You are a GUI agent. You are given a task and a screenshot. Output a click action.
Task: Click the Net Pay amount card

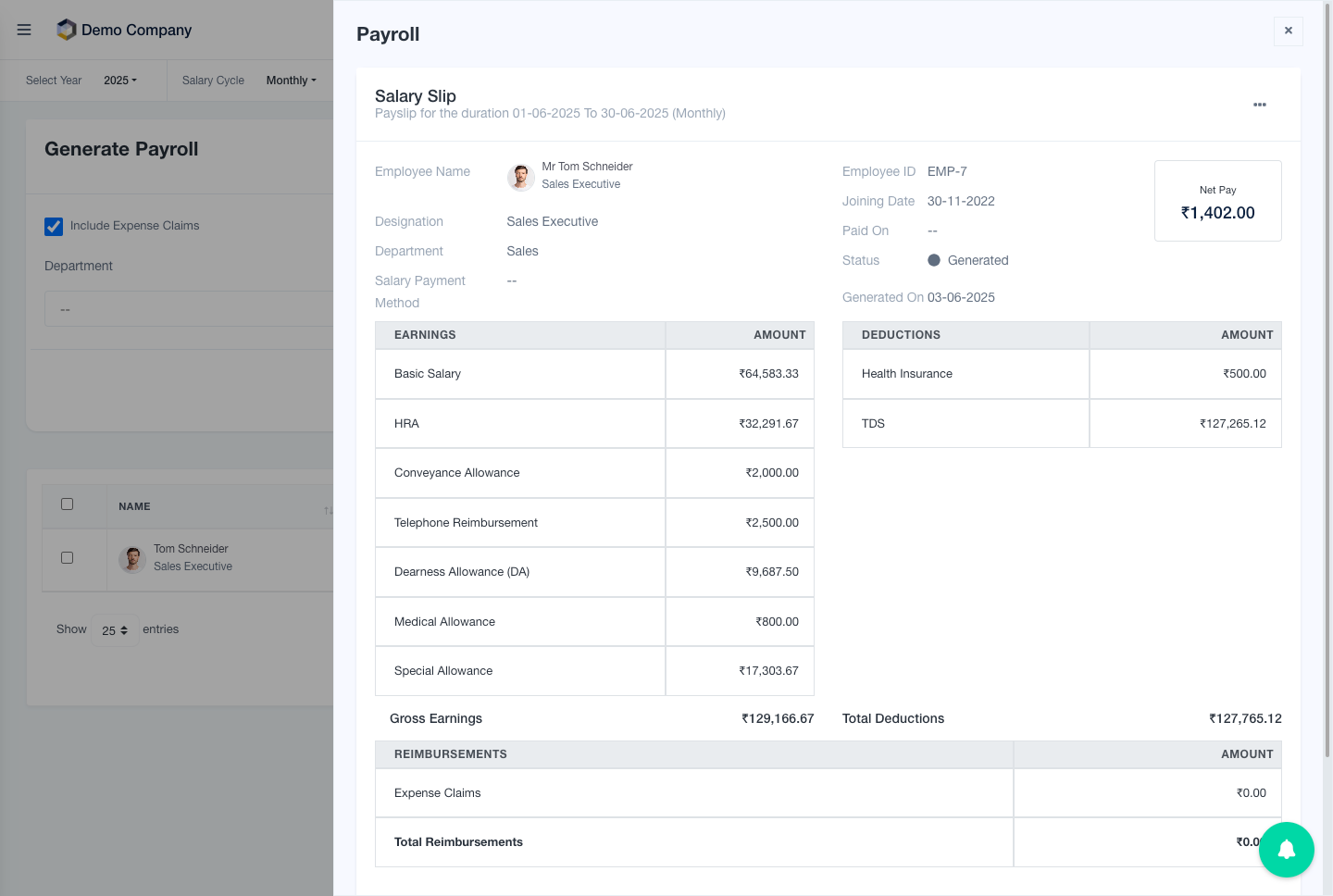1217,202
